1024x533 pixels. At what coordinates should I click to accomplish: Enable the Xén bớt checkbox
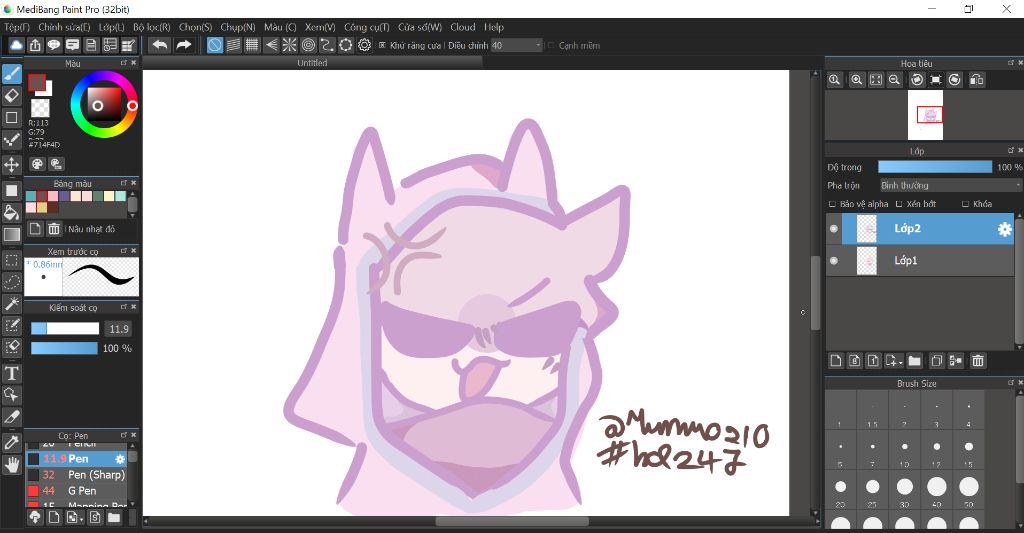click(899, 204)
